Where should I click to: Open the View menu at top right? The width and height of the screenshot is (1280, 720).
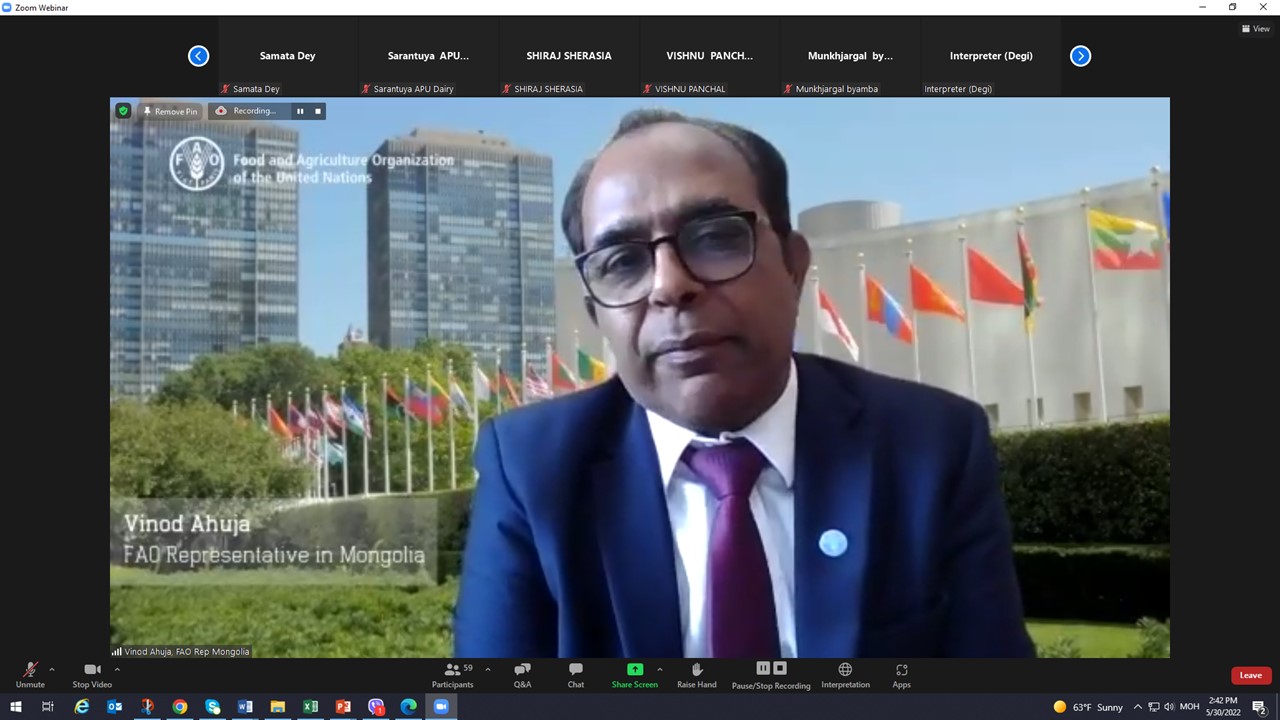tap(1255, 29)
